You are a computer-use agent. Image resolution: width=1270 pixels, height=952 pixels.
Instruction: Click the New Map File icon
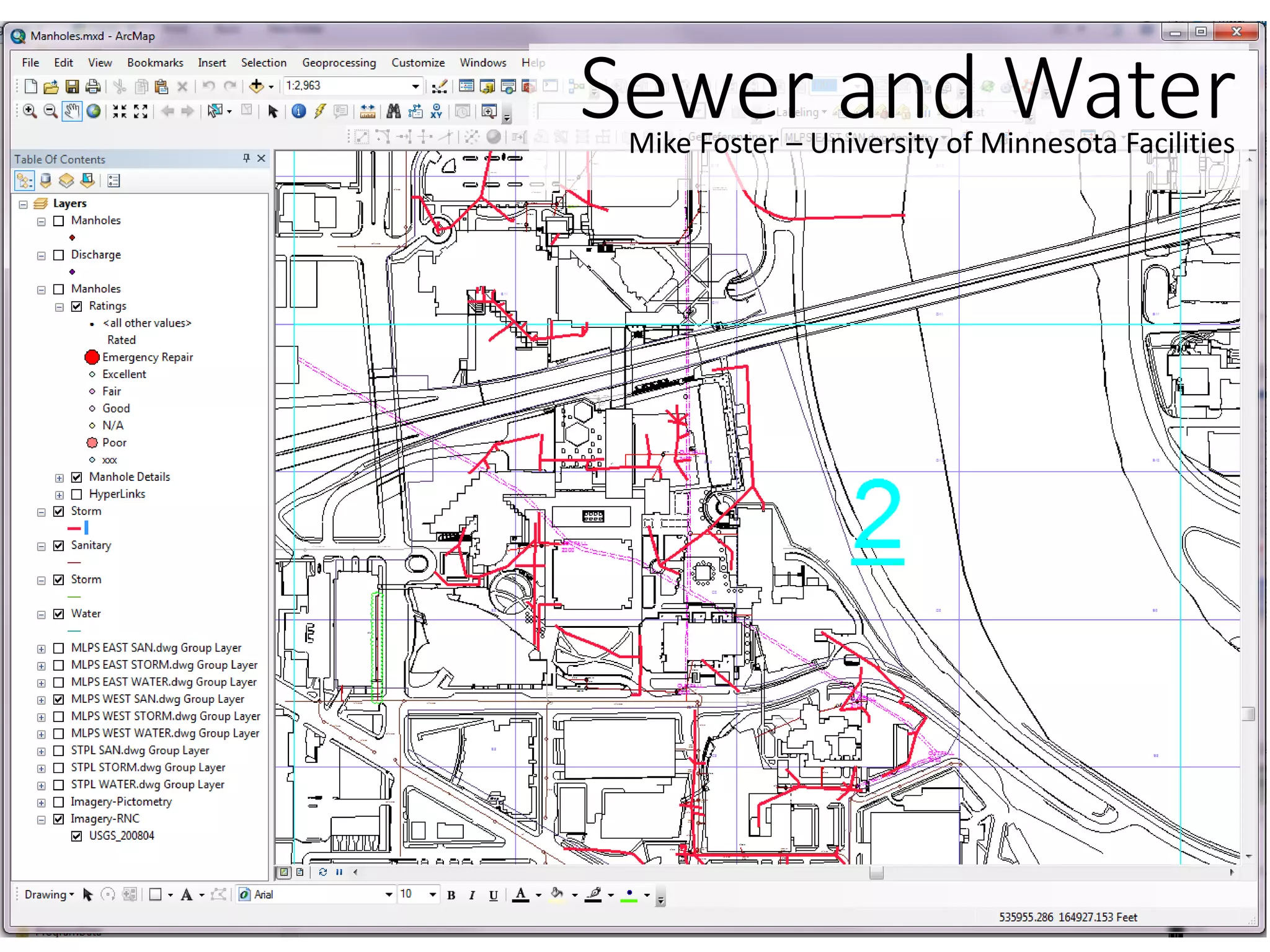pyautogui.click(x=30, y=86)
